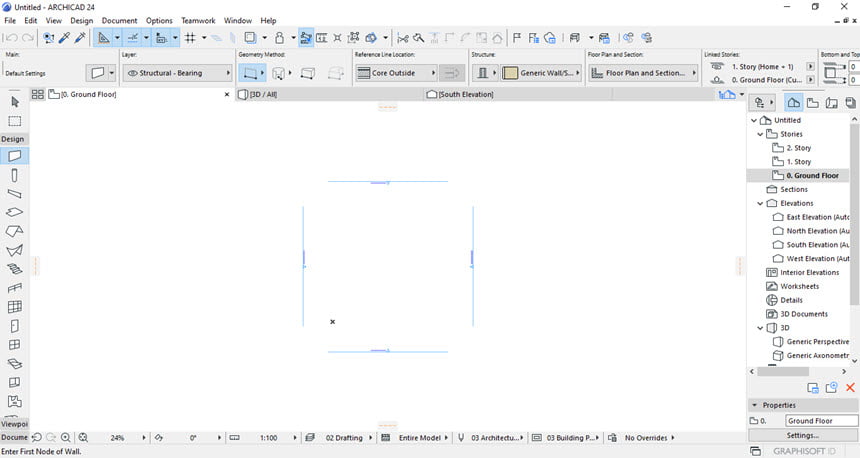860x458 pixels.
Task: Select the straight wall geometry method
Action: click(251, 73)
